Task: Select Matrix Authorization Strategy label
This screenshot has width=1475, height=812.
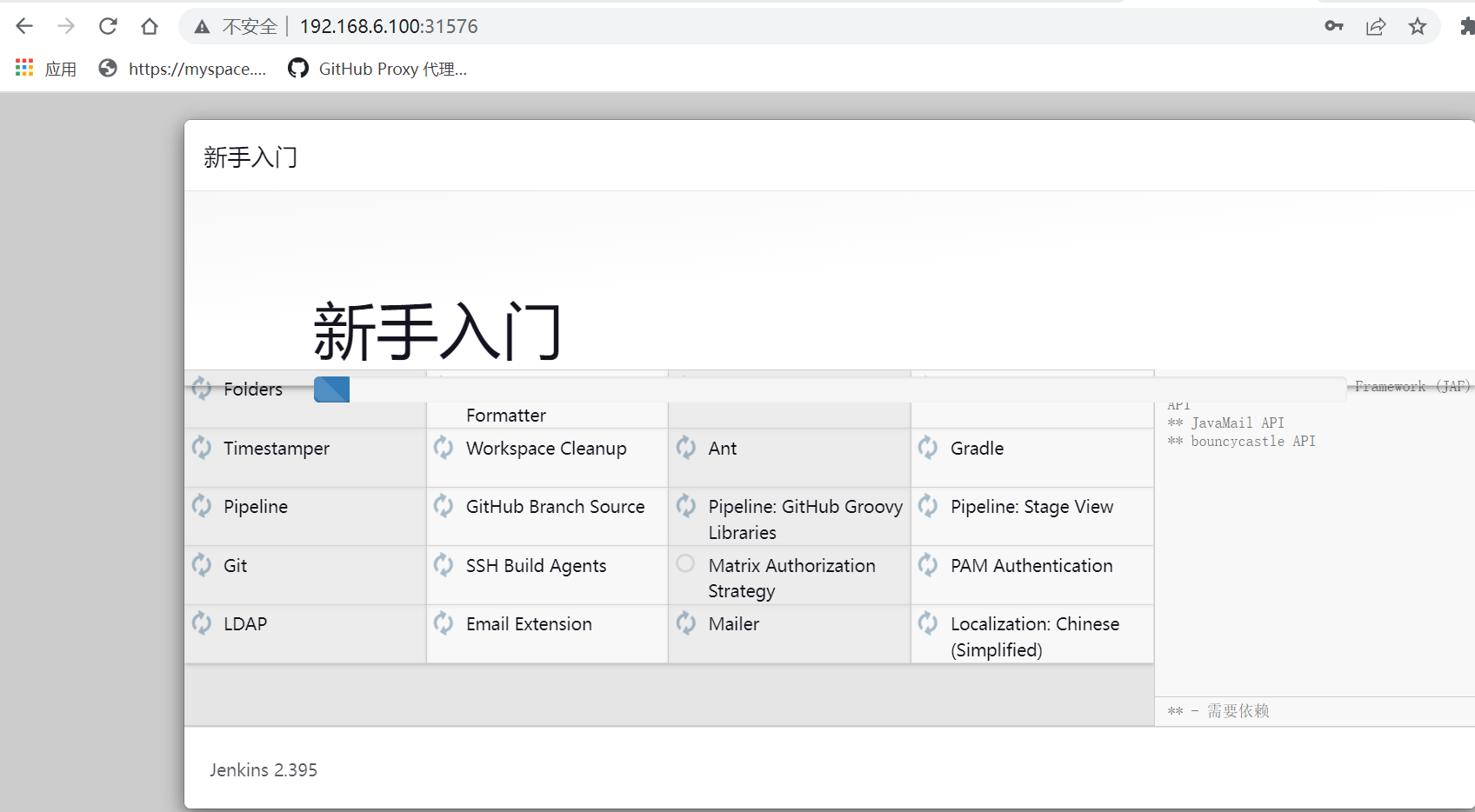Action: click(792, 578)
